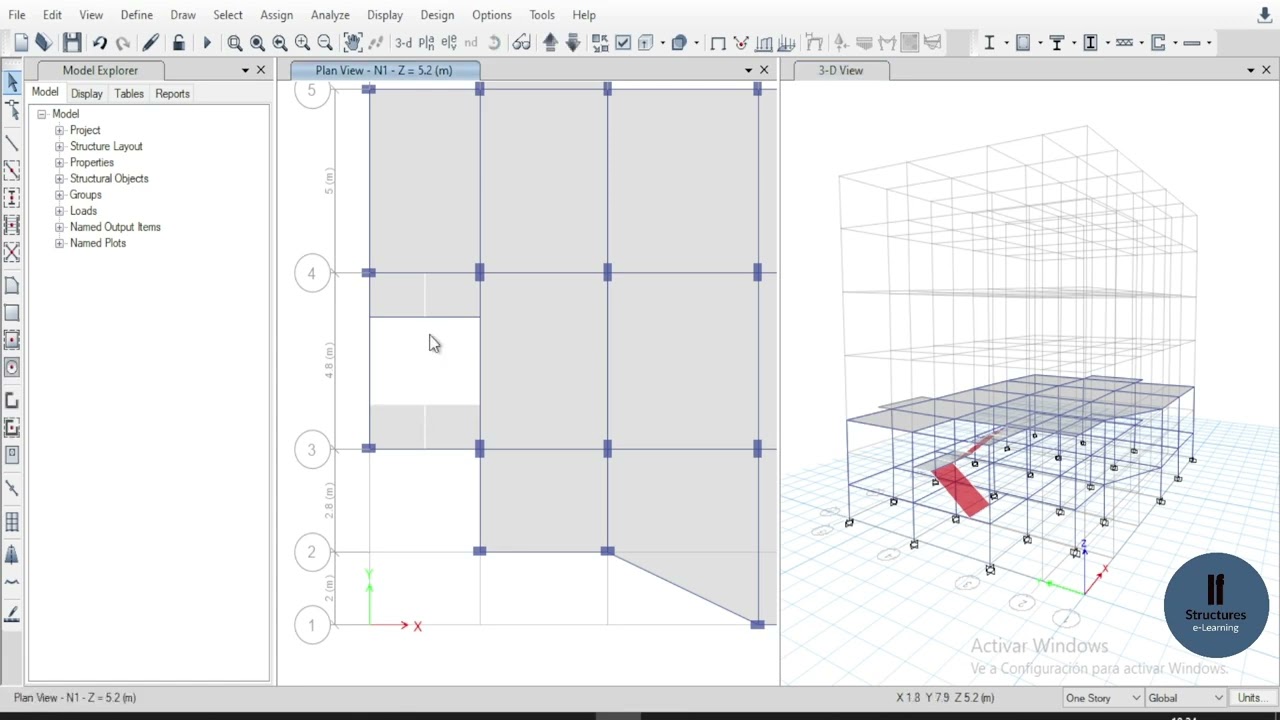Image resolution: width=1280 pixels, height=720 pixels.
Task: Activate the Plan View - N1 tab
Action: 385,70
